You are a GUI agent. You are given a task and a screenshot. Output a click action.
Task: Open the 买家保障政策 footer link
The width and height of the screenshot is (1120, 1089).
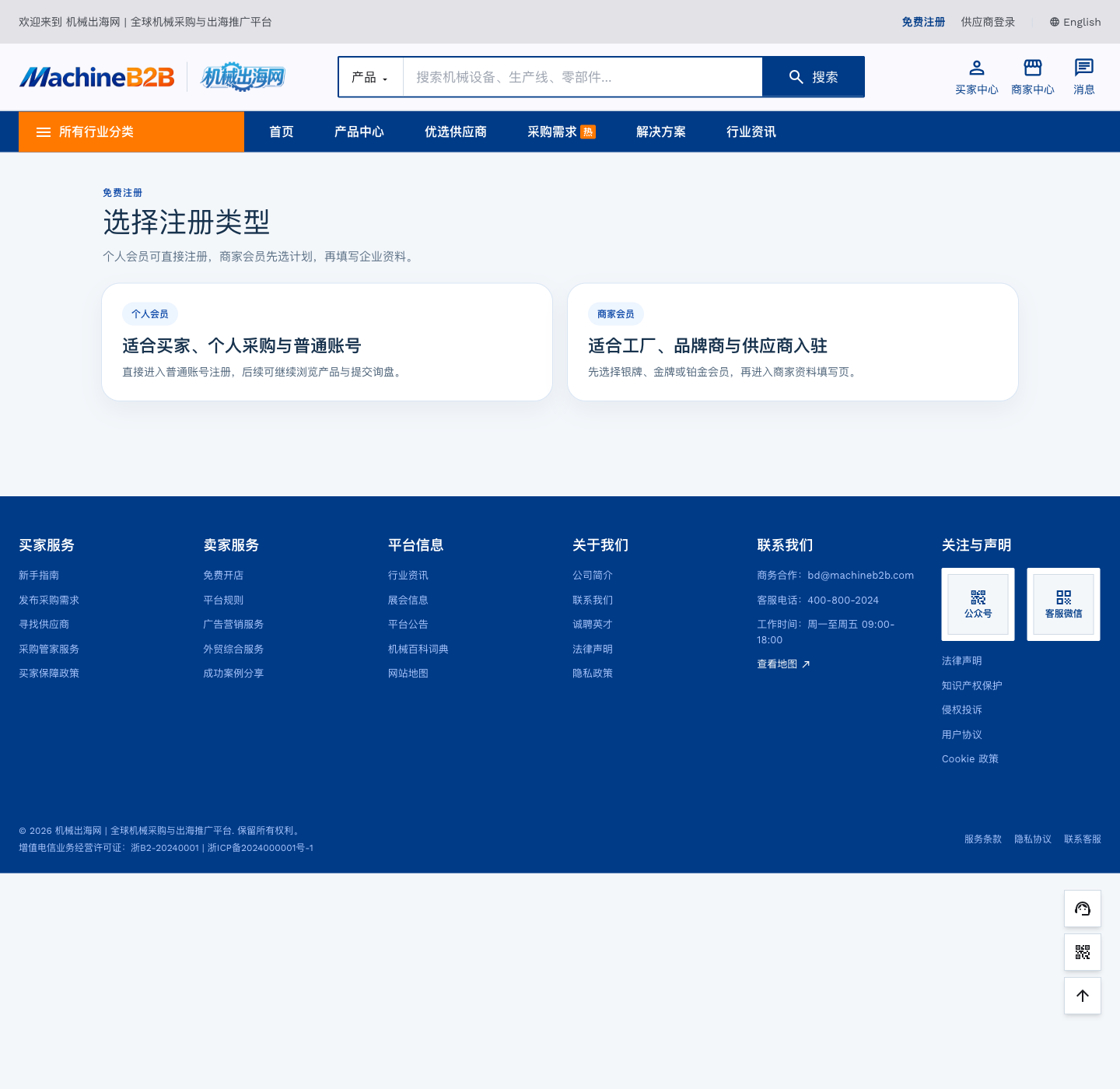click(x=49, y=674)
